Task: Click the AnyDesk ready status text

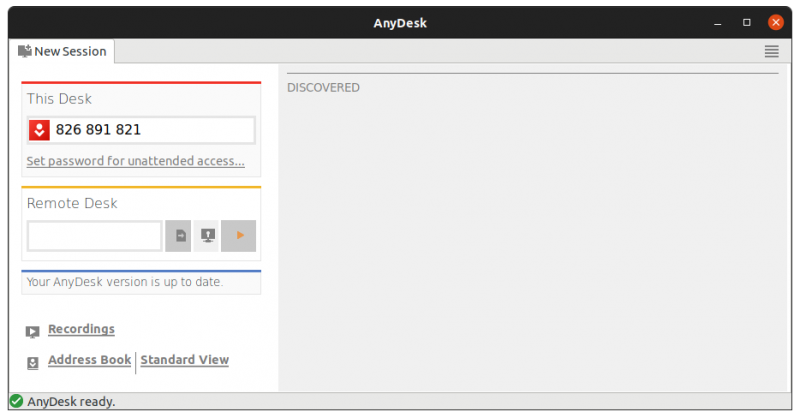Action: 71,402
